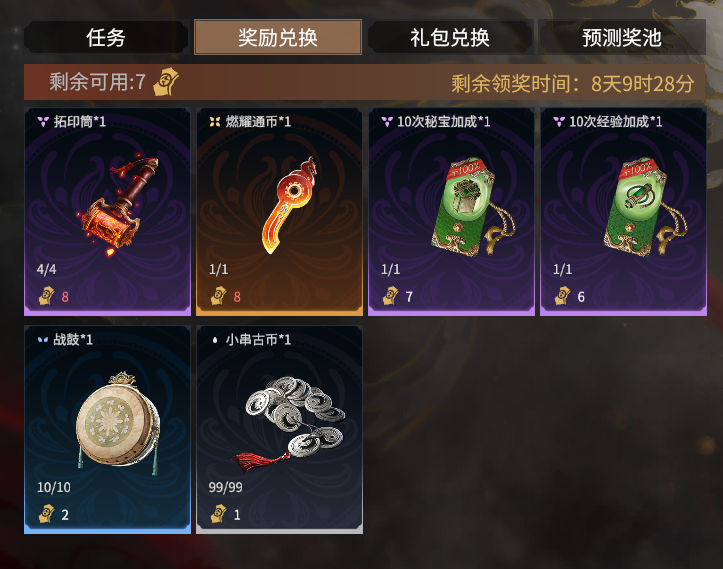Click the 战鼓 drum item icon
723x569 pixels.
point(118,423)
